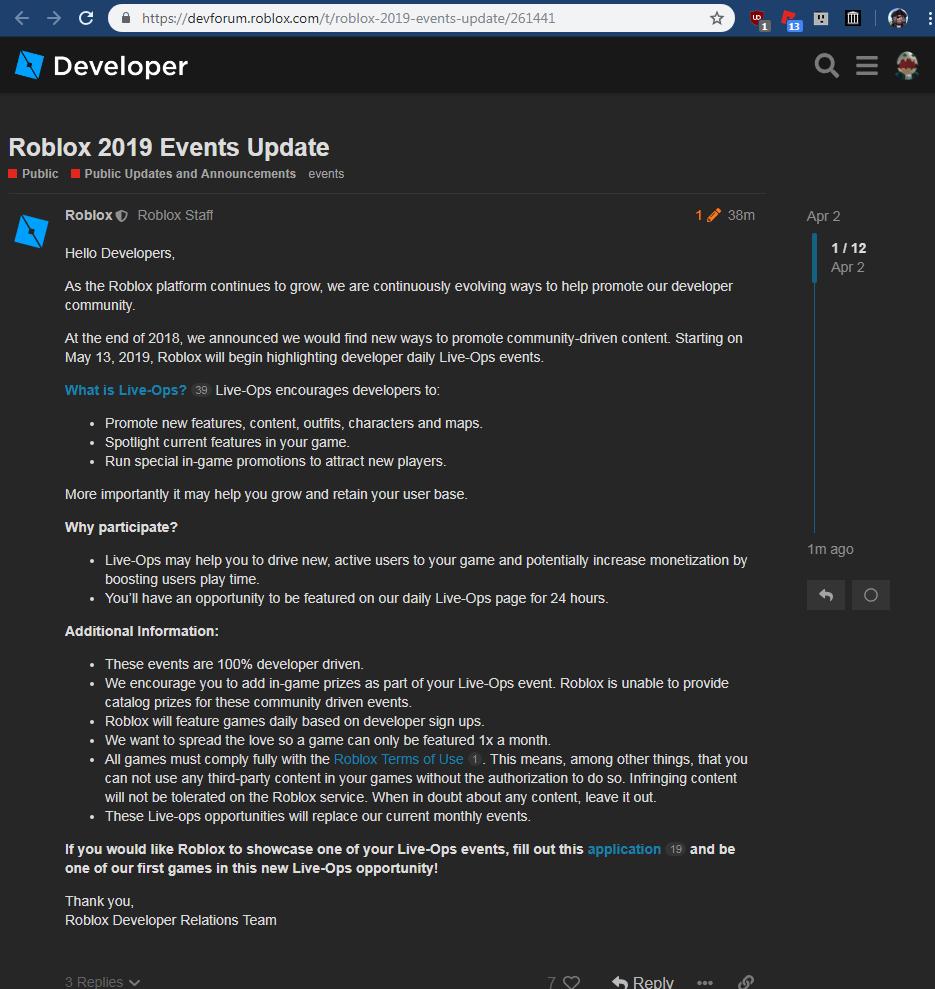This screenshot has height=989, width=935.
Task: Open the Roblox Terms of Use link
Action: [398, 759]
